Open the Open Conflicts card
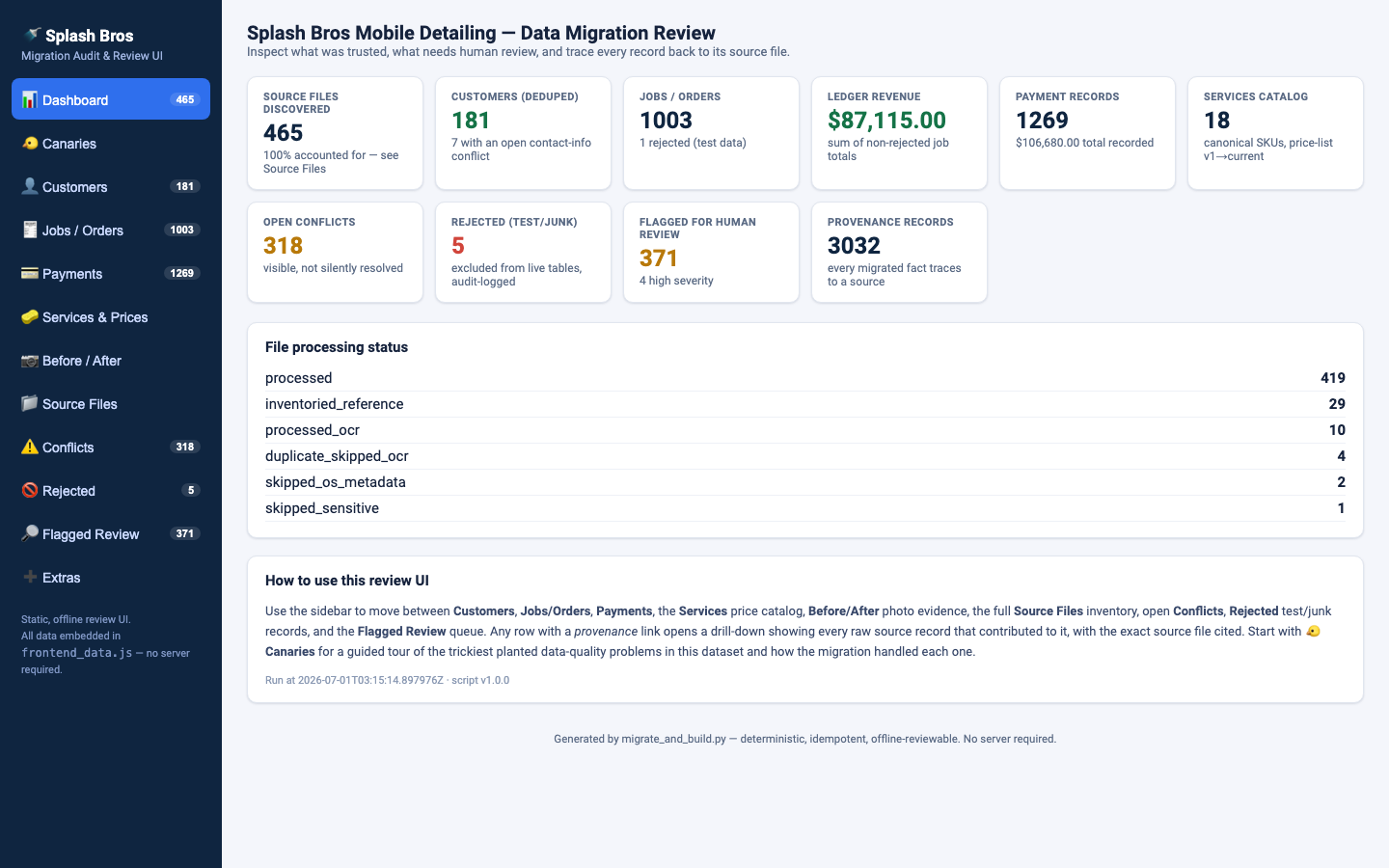Screen dimensions: 1389x868 point(335,252)
